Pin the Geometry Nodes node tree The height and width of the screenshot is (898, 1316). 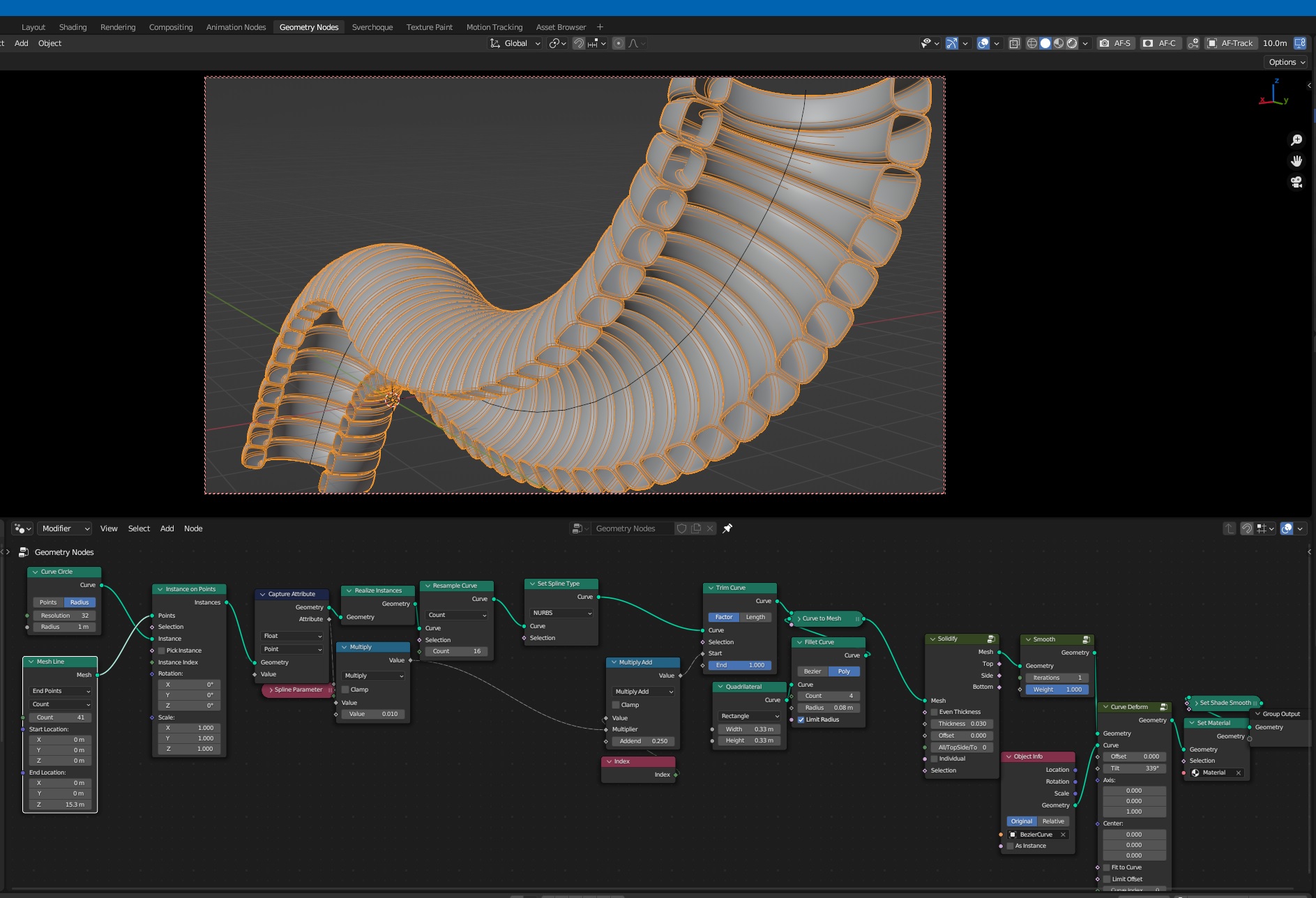727,528
